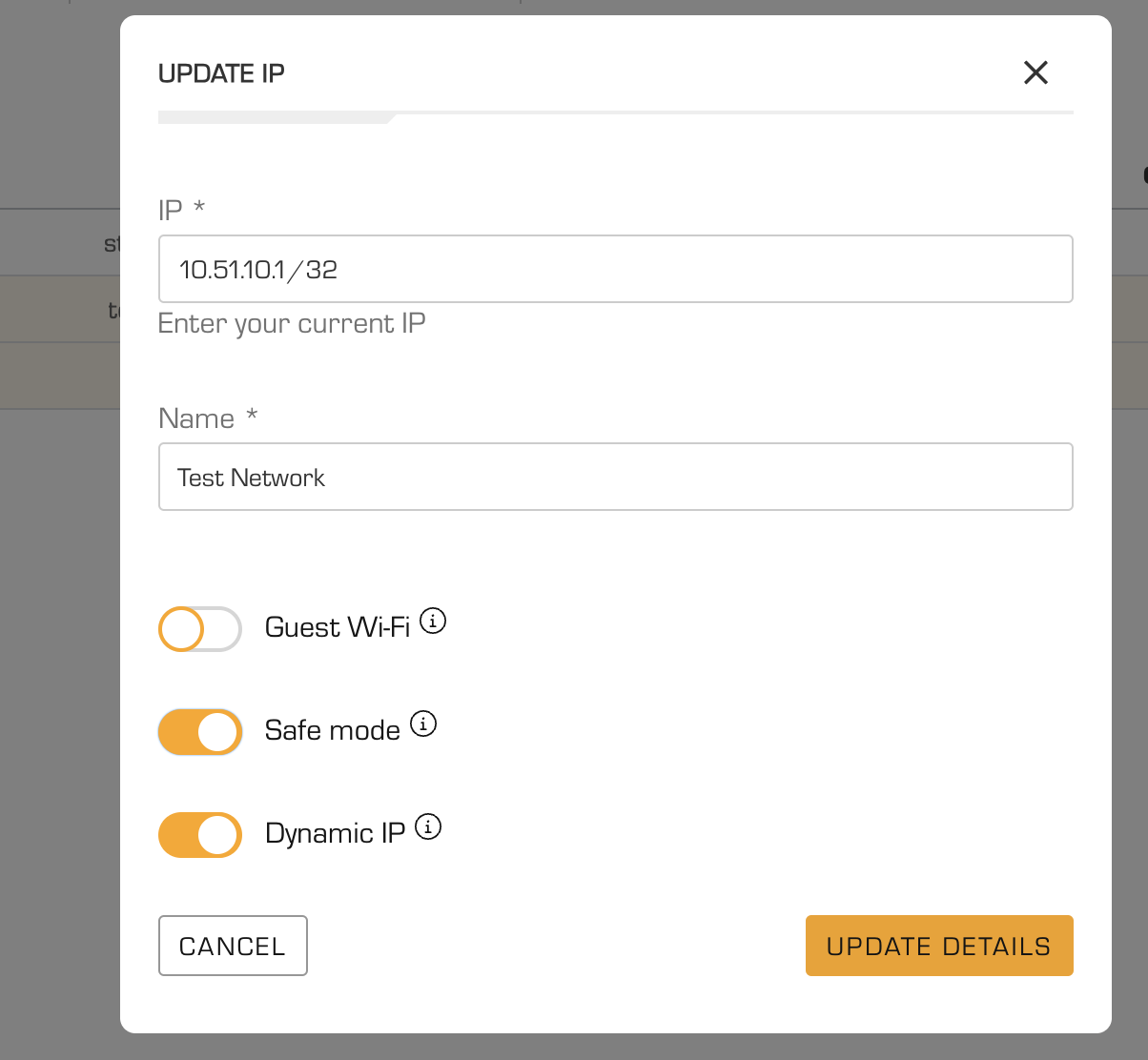1148x1060 pixels.
Task: Click the Dynamic IP info icon
Action: tap(428, 826)
